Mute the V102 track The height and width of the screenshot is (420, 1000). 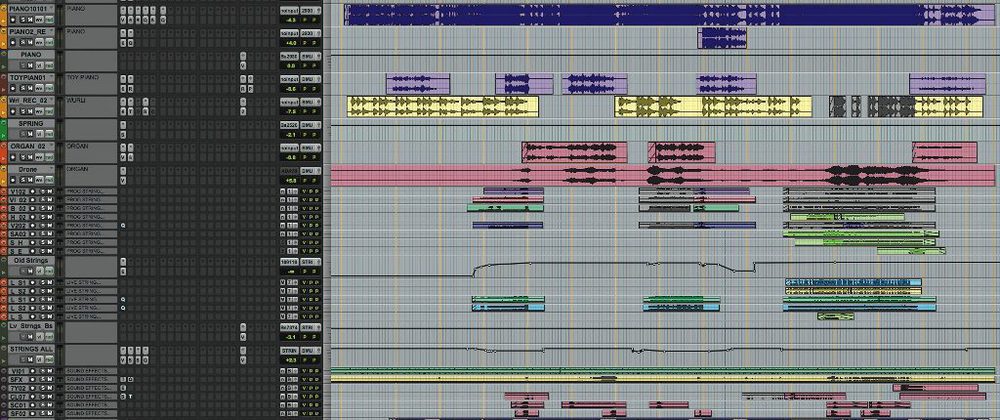coord(50,191)
